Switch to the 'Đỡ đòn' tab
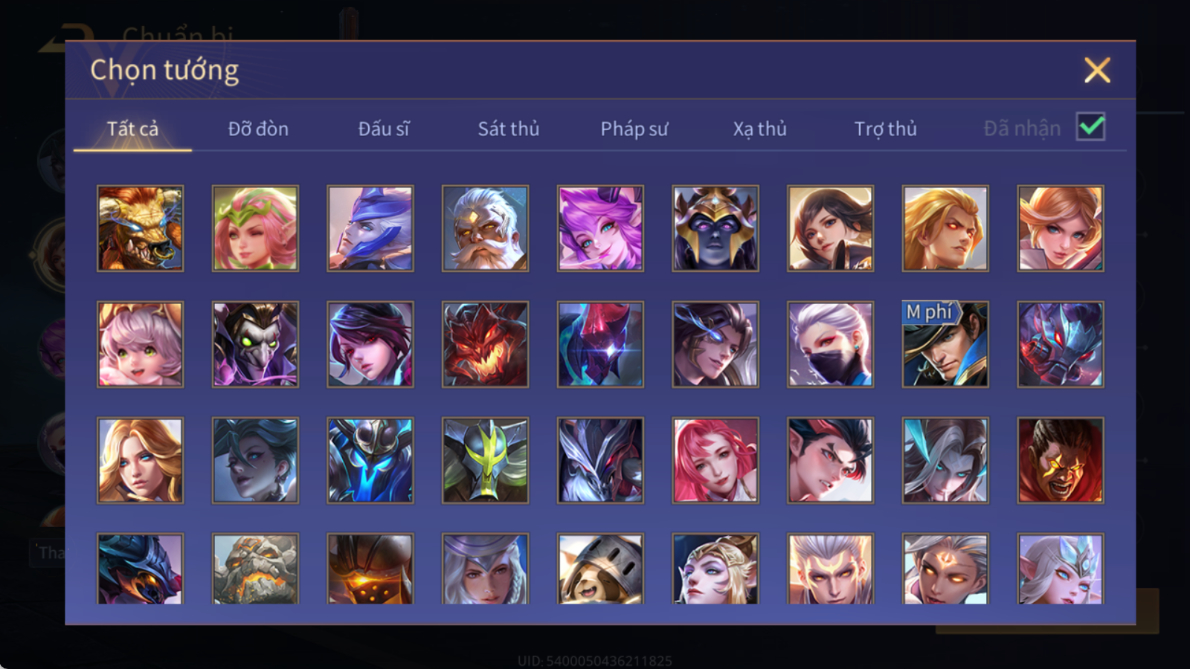 (258, 129)
